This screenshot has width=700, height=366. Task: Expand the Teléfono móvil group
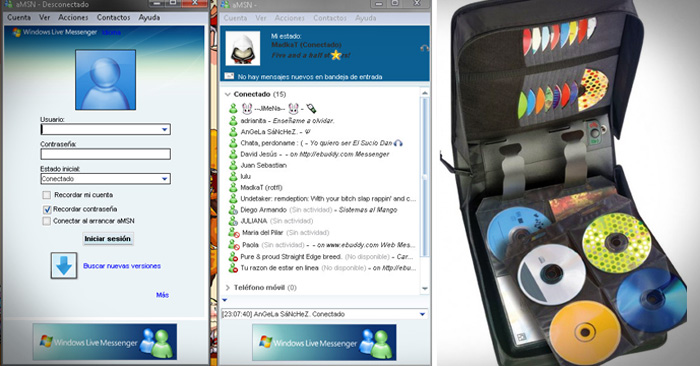pos(228,287)
